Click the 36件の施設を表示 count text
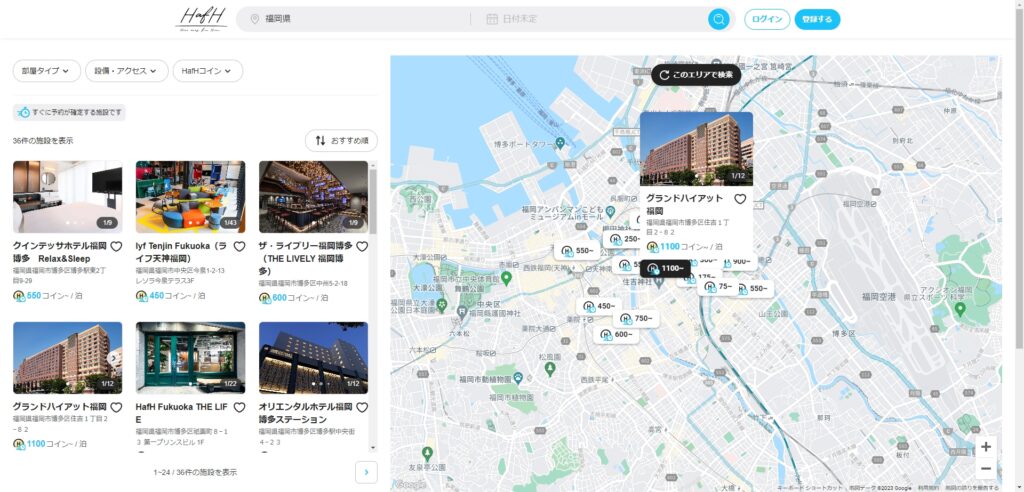 tap(43, 140)
